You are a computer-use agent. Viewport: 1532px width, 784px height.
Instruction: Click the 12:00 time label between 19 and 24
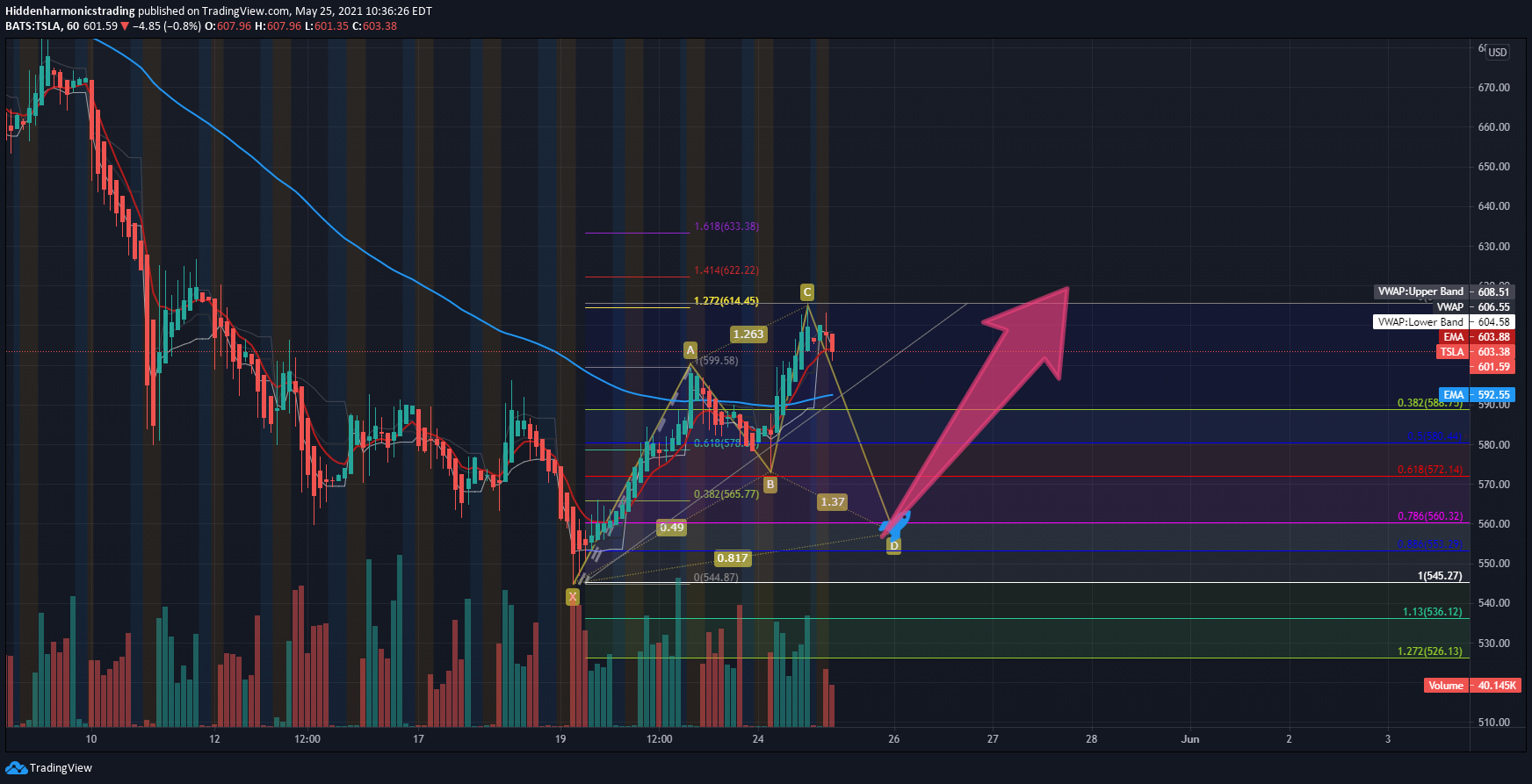659,739
